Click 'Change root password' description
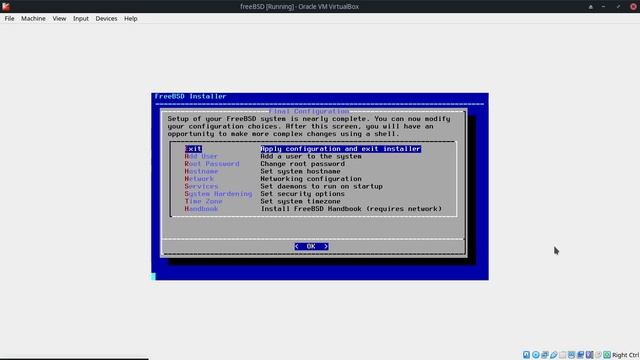Screen dimensions: 640x360 302,164
